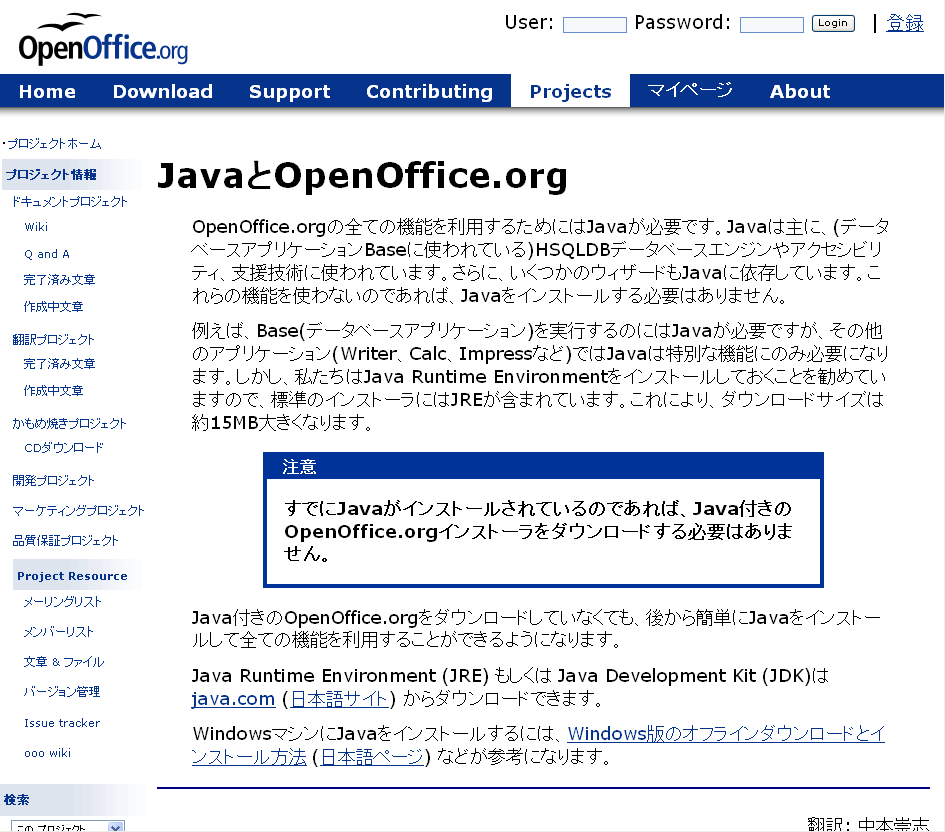Open the About tab
945x832 pixels.
tap(800, 92)
